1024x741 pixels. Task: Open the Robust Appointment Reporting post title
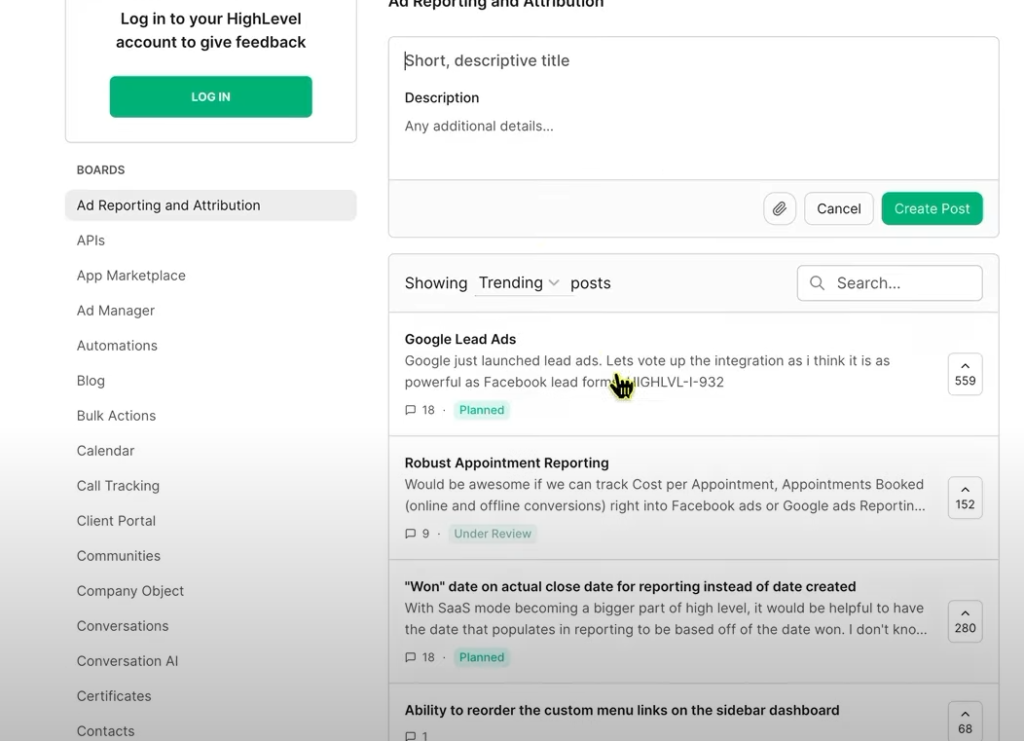[506, 463]
